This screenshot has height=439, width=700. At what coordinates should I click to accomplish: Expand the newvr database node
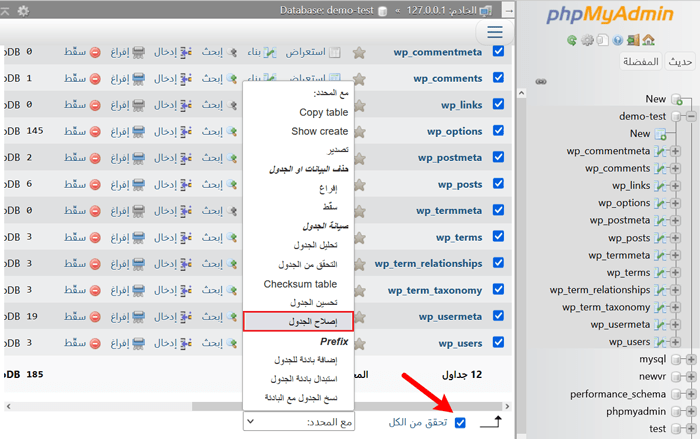pos(691,377)
